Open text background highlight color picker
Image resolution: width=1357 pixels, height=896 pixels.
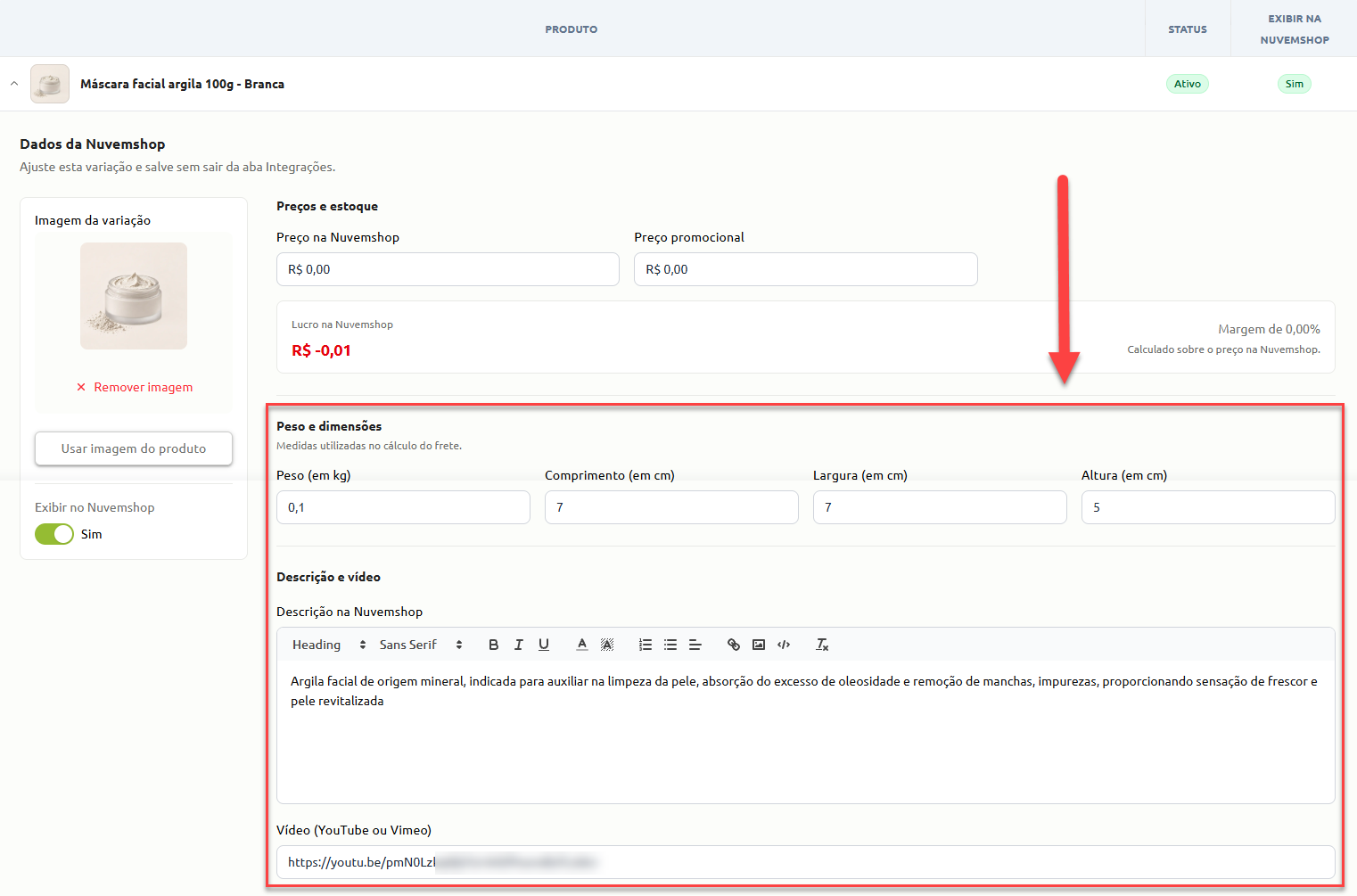click(x=607, y=645)
